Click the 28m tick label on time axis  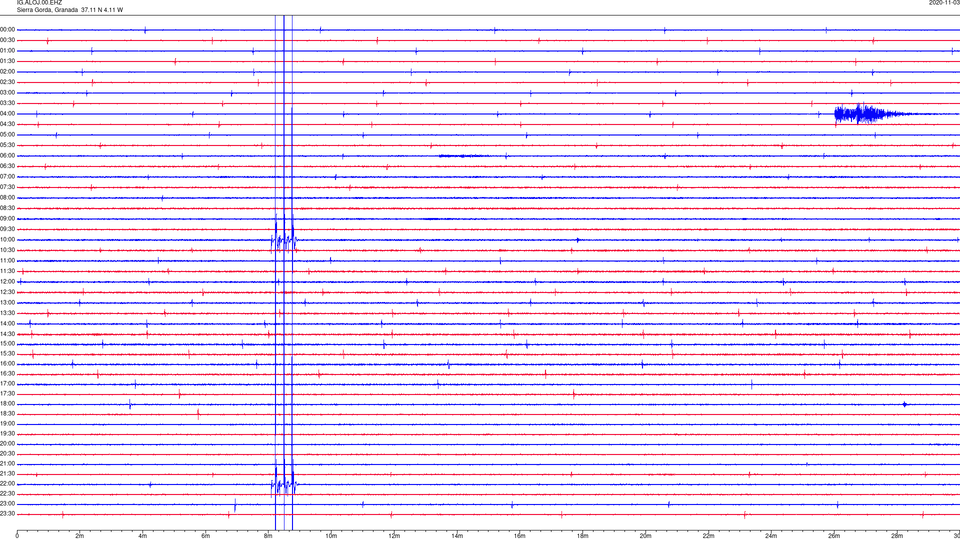897,536
